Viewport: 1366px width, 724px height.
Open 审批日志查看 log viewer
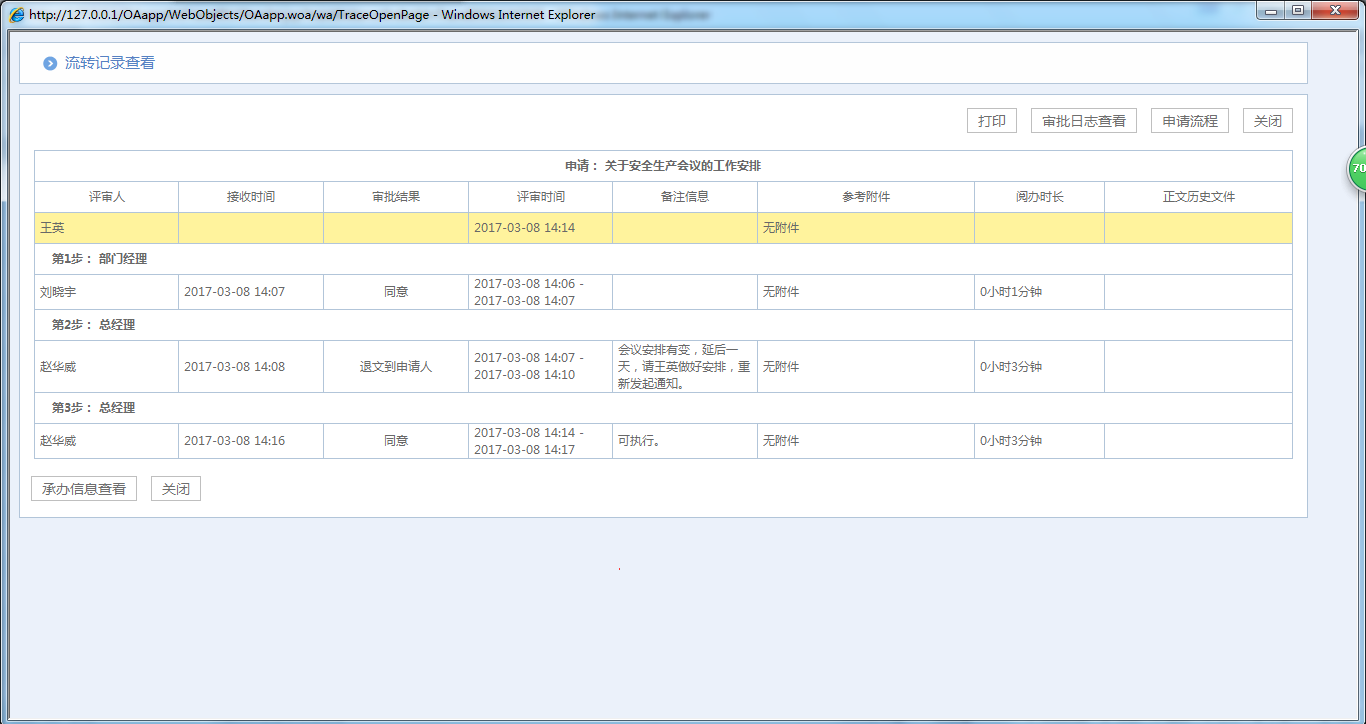(1084, 121)
